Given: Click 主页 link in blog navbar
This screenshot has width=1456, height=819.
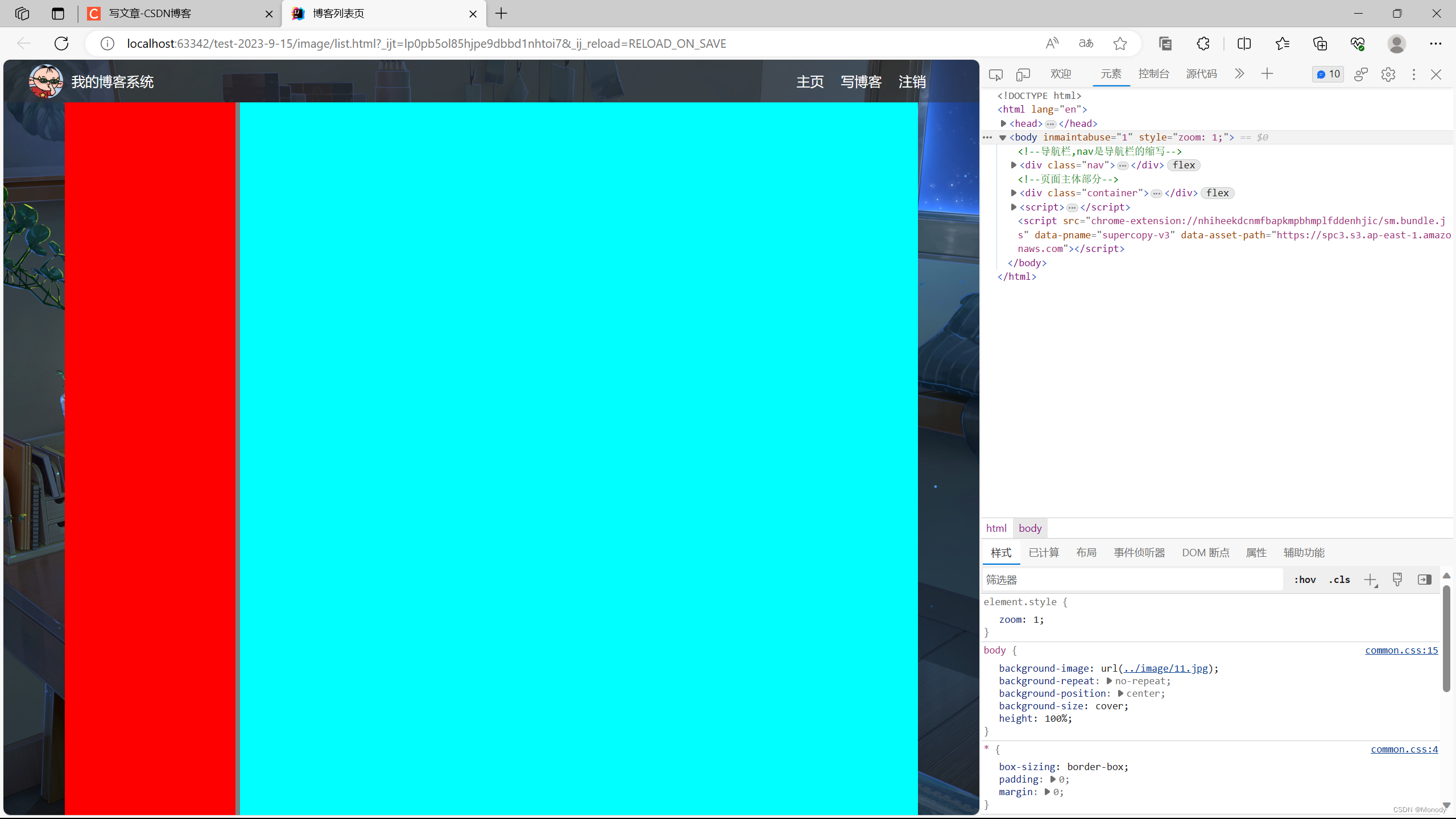Looking at the screenshot, I should [810, 82].
